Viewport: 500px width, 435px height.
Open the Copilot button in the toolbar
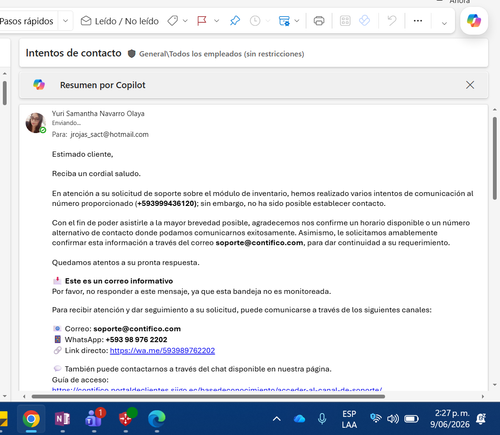click(x=474, y=21)
